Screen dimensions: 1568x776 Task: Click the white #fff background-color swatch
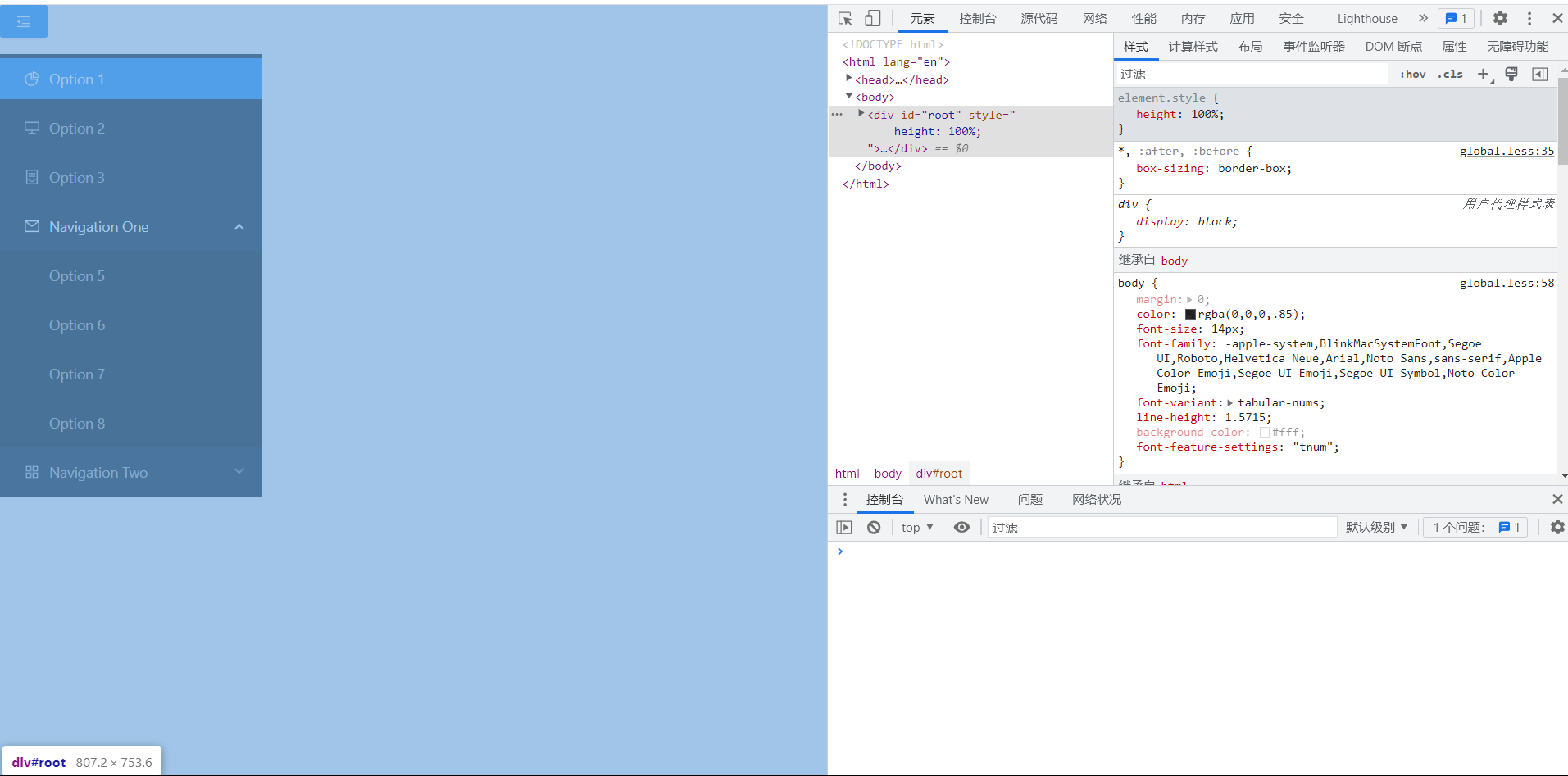coord(1264,432)
